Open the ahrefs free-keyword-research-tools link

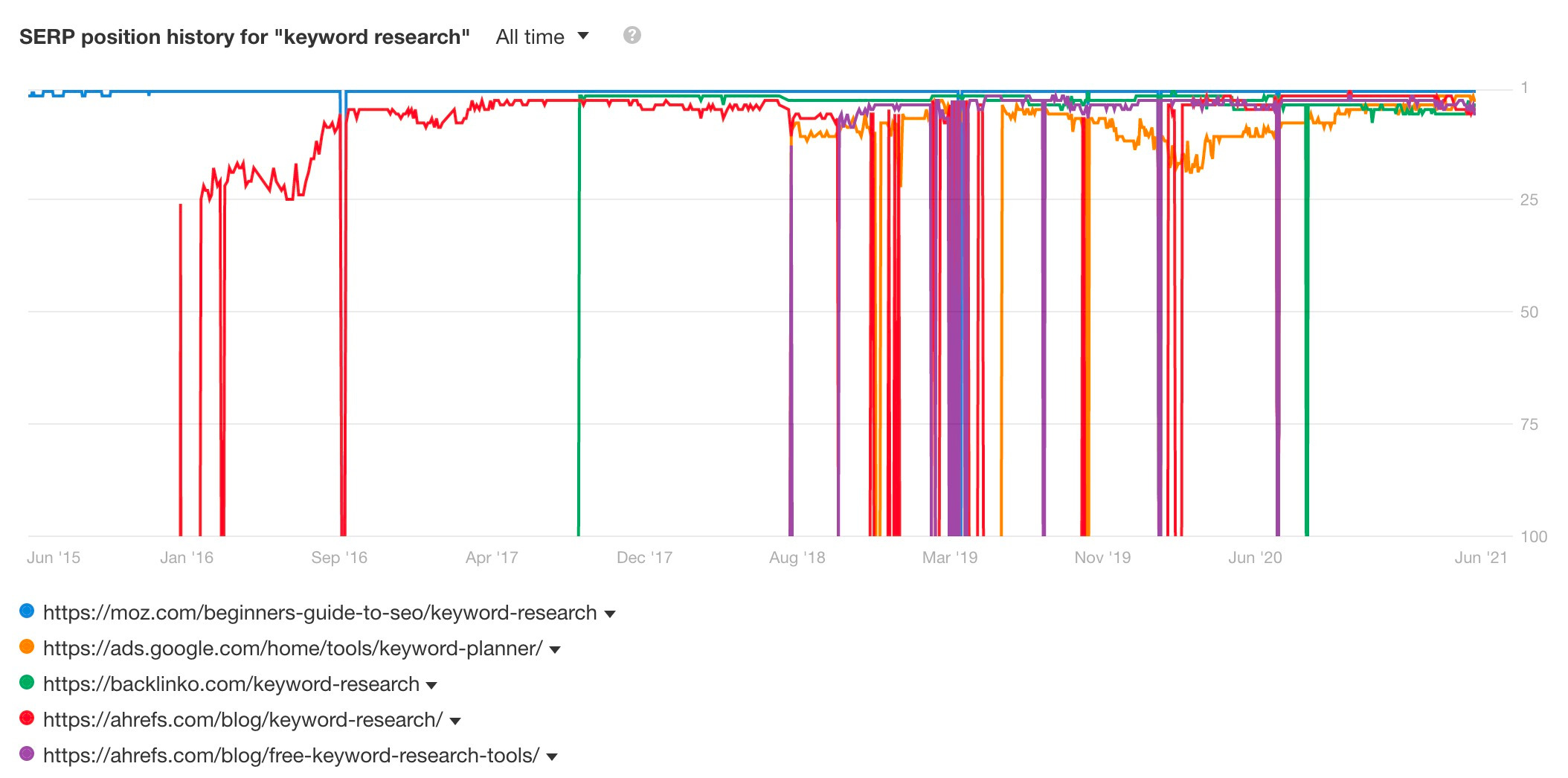coord(291,756)
